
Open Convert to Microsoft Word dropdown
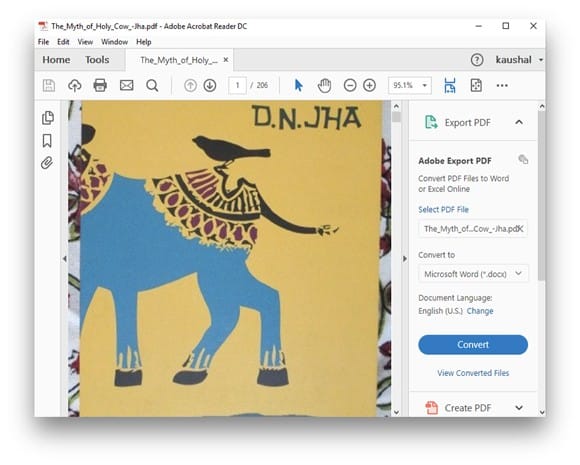[x=473, y=274]
